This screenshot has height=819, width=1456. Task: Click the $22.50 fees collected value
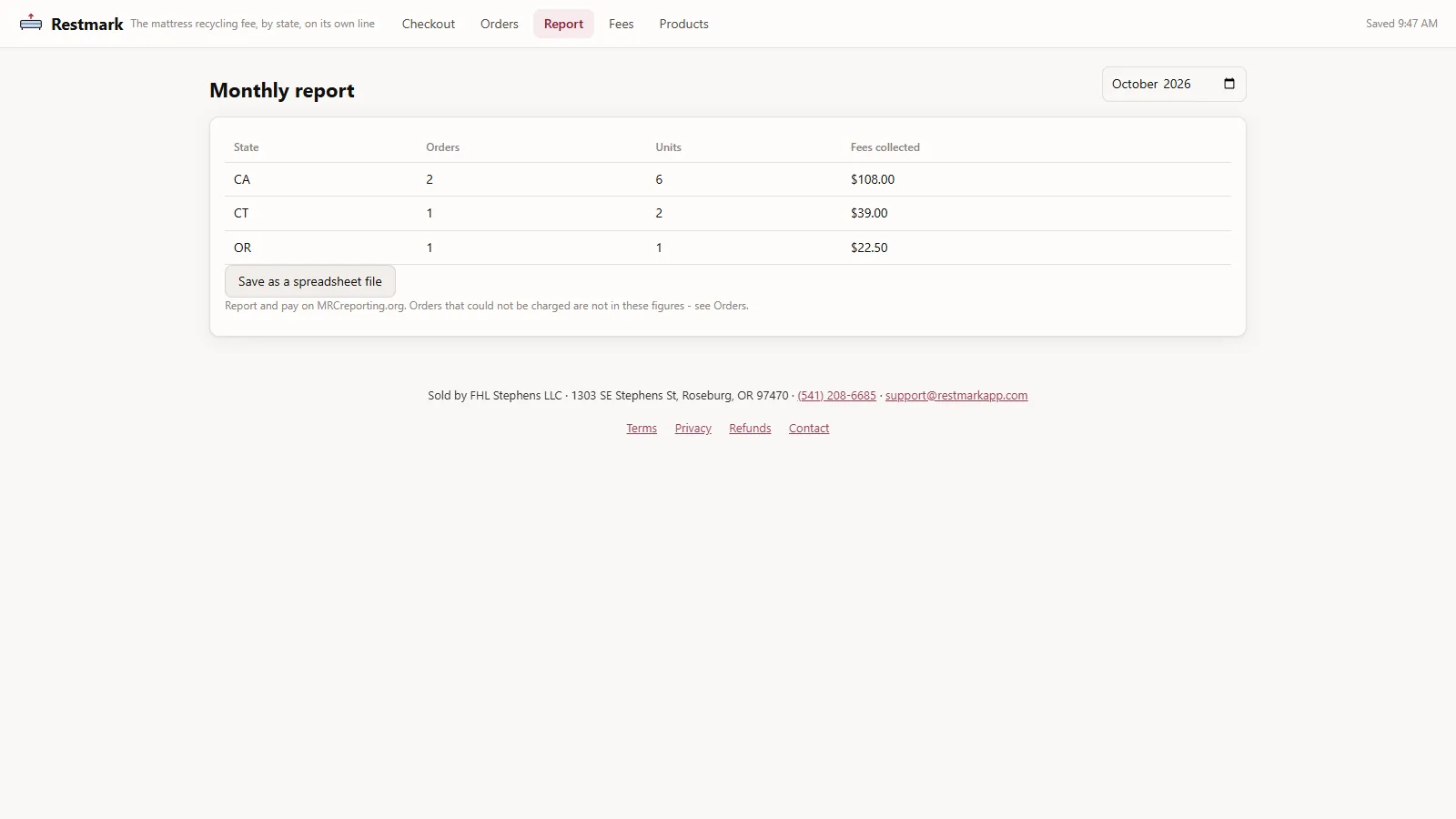click(x=869, y=248)
